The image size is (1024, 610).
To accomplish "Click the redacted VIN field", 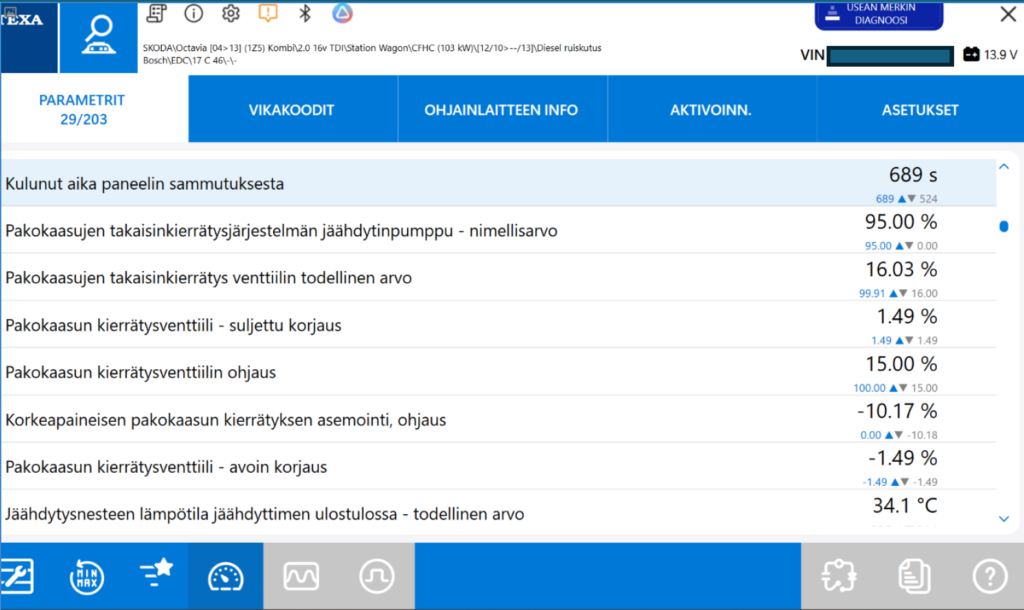I will click(890, 56).
